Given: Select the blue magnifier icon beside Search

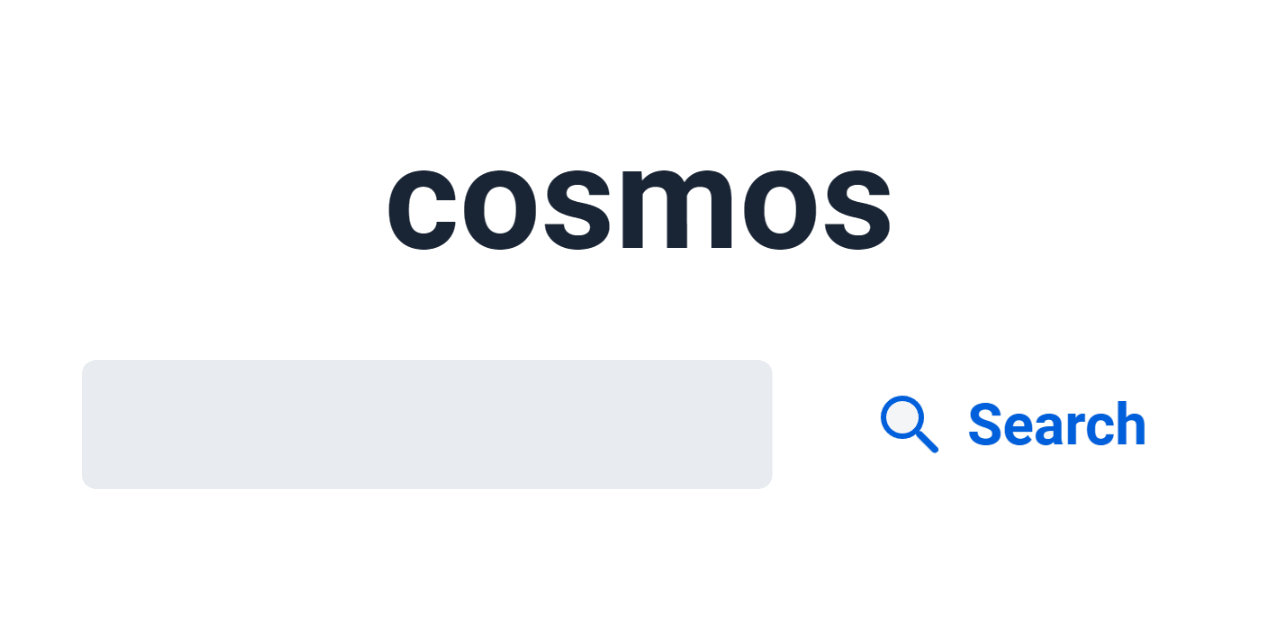Looking at the screenshot, I should [x=908, y=424].
